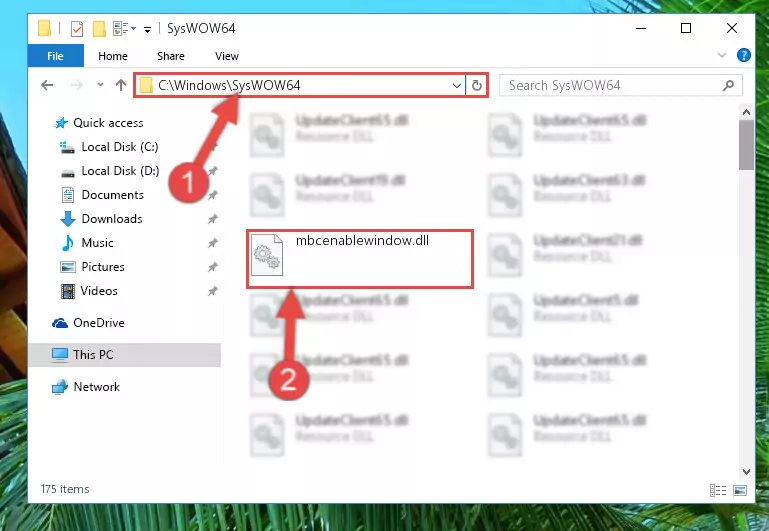Screen dimensions: 769x531
Task: Click the vertical scrollbar thumb
Action: point(746,145)
